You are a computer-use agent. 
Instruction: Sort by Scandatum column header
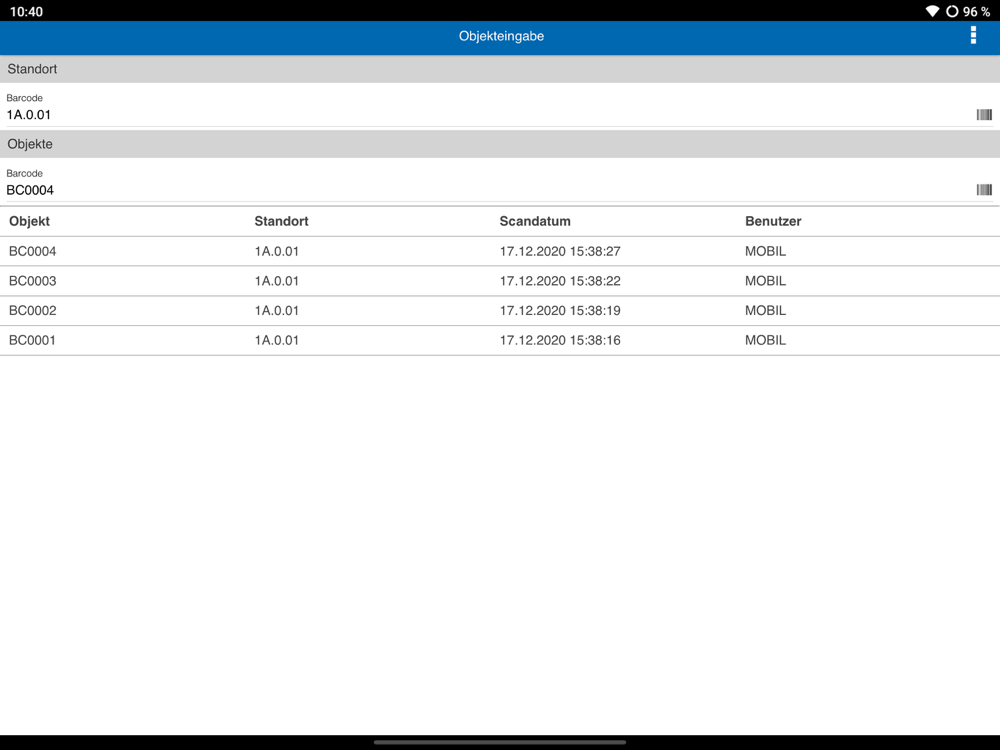click(535, 221)
